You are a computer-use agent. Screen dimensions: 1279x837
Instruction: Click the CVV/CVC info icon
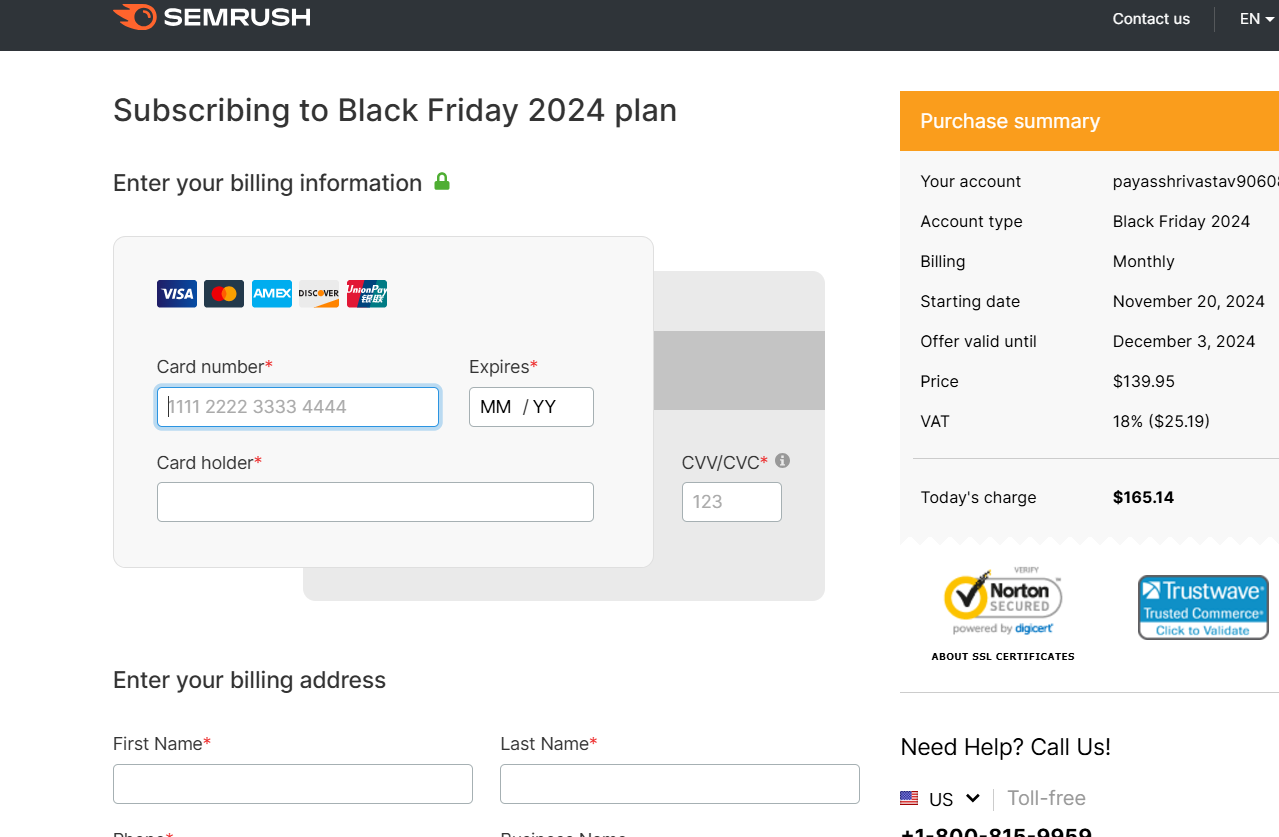(x=783, y=461)
